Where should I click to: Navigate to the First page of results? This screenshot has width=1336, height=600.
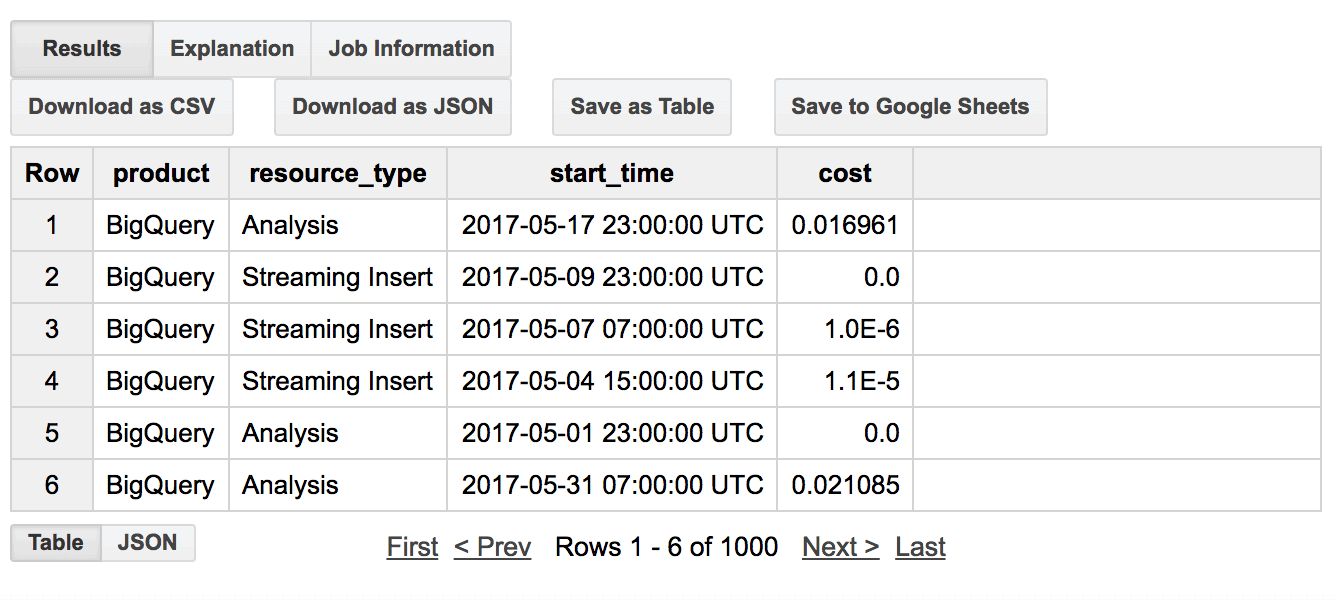click(x=412, y=546)
